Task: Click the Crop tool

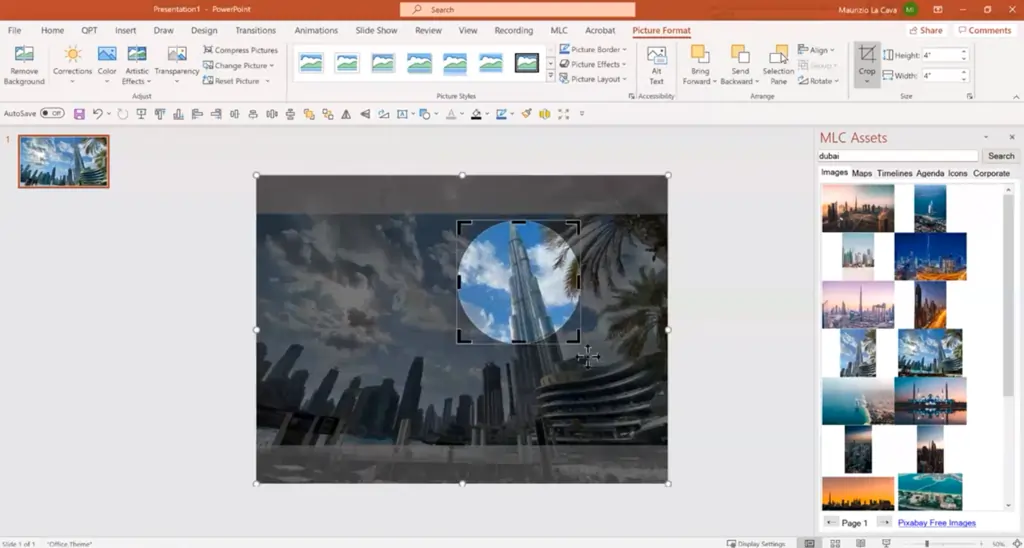Action: (x=867, y=64)
